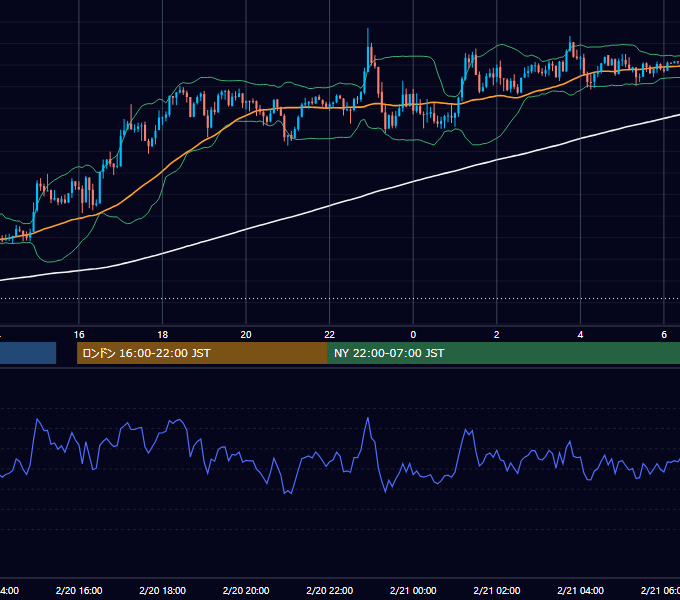Click the 2/20 20:00 label on oscillator axis
The height and width of the screenshot is (600, 680).
coord(246,590)
